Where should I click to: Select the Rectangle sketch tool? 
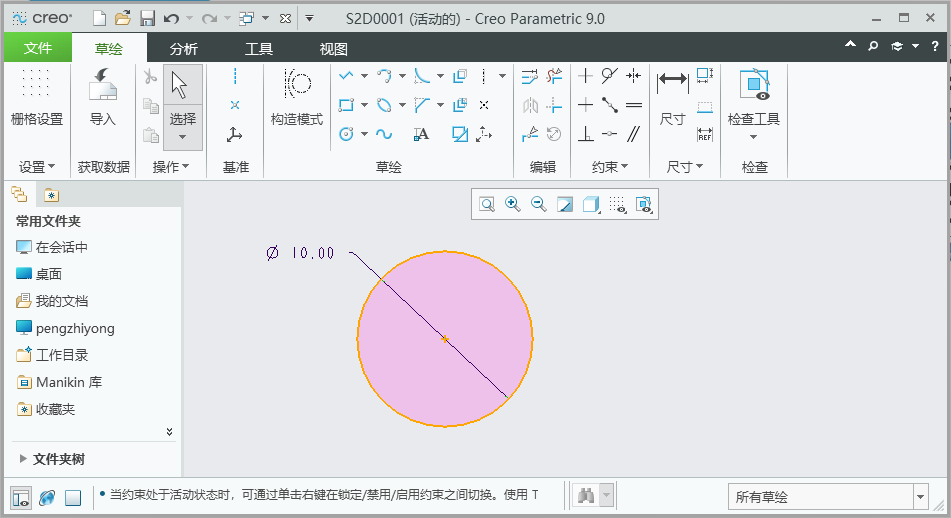point(346,105)
